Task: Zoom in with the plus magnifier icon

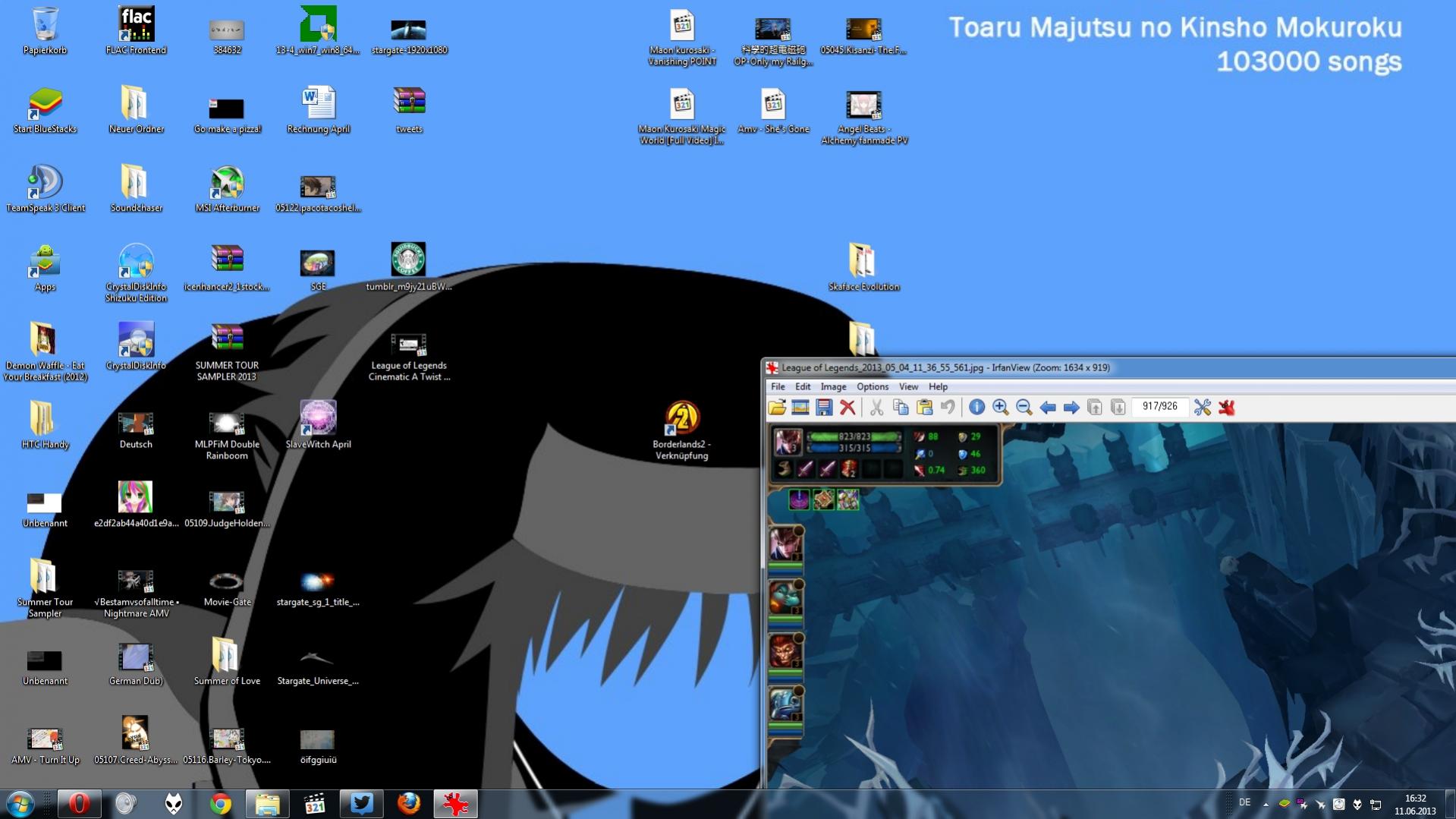Action: point(1000,408)
